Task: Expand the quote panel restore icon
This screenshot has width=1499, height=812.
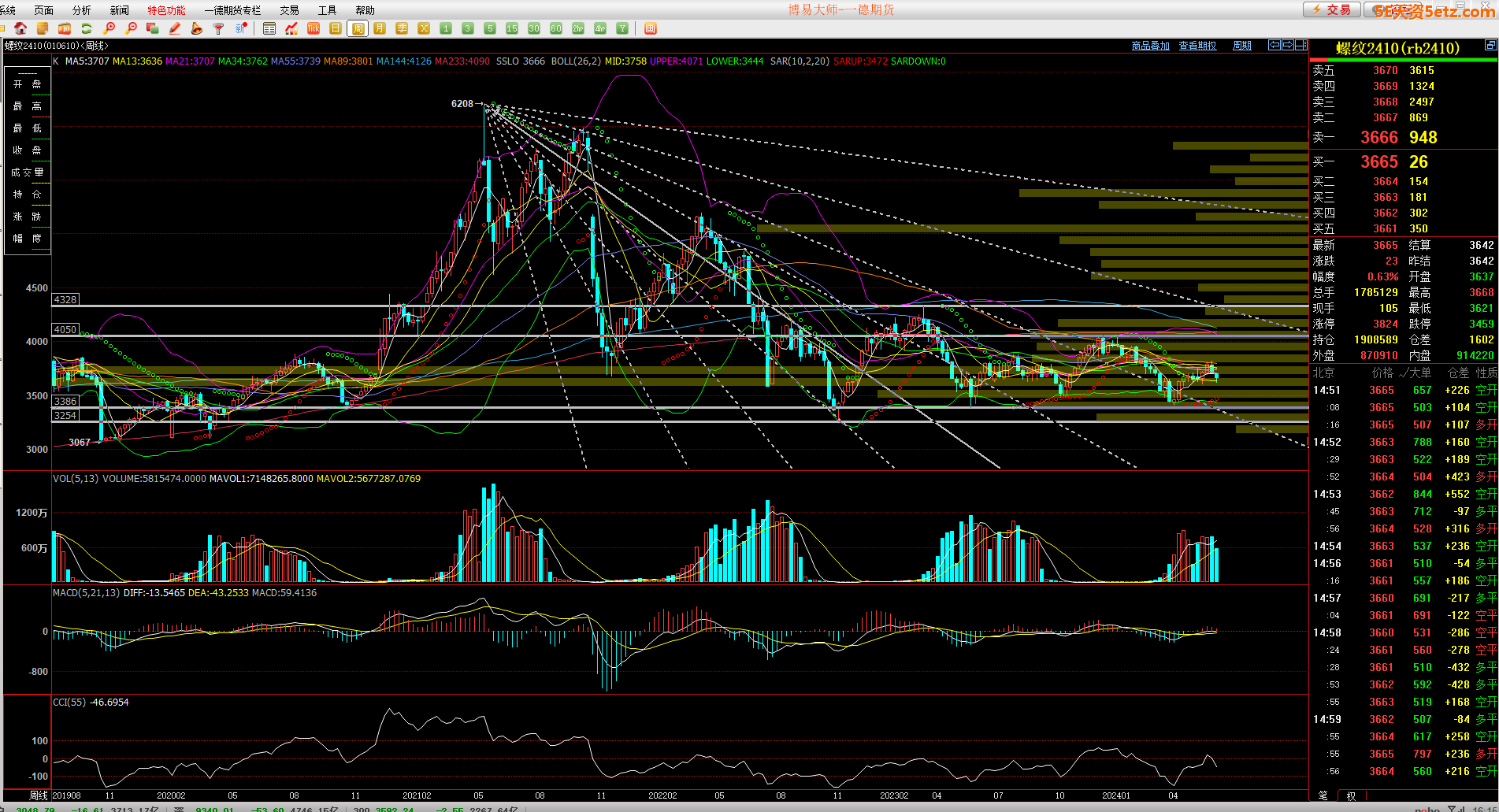Action: (1490, 46)
